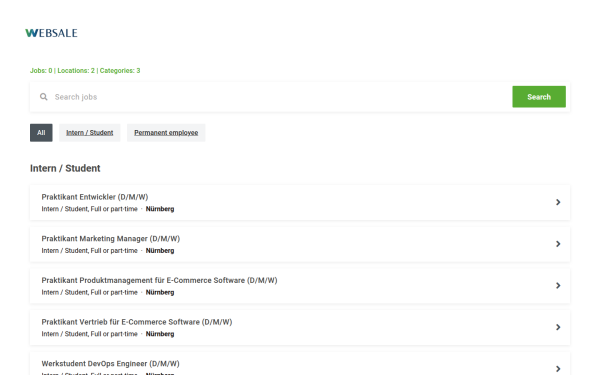Click chevron on Praktikant Produktmanagement row
Viewport: 600px width, 375px height.
click(x=558, y=285)
